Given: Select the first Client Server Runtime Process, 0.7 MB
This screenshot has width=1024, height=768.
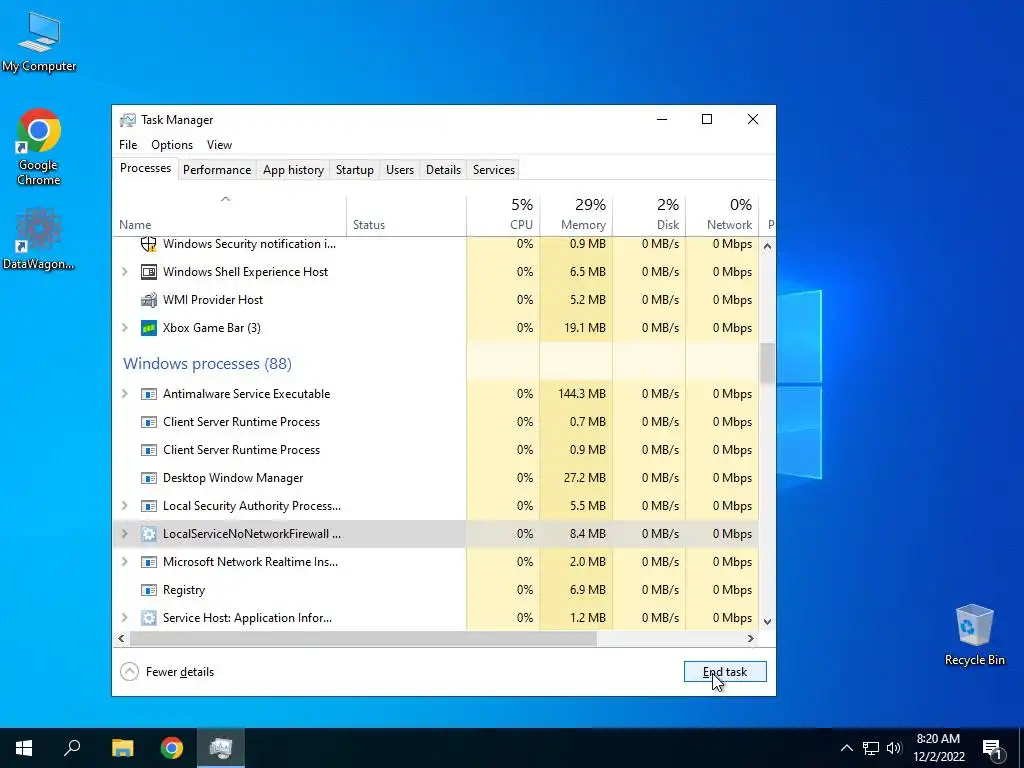Looking at the screenshot, I should pos(436,422).
